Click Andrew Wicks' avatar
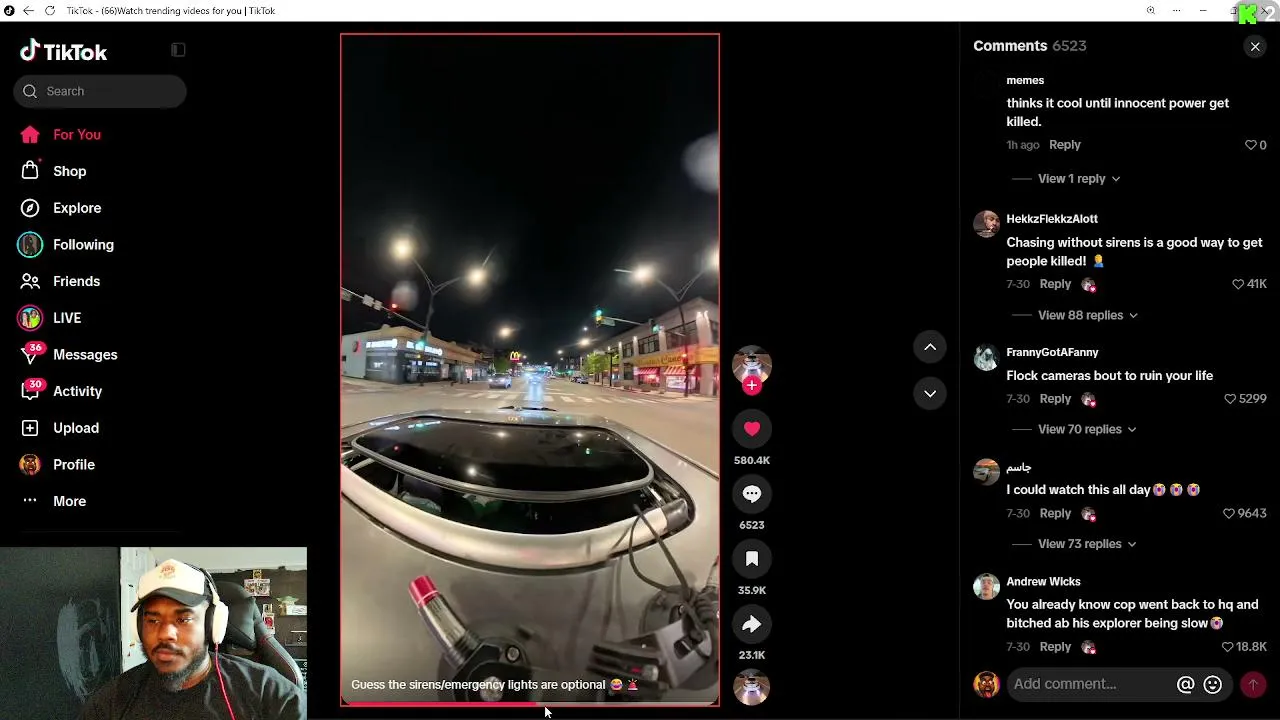This screenshot has height=720, width=1280. [x=986, y=586]
